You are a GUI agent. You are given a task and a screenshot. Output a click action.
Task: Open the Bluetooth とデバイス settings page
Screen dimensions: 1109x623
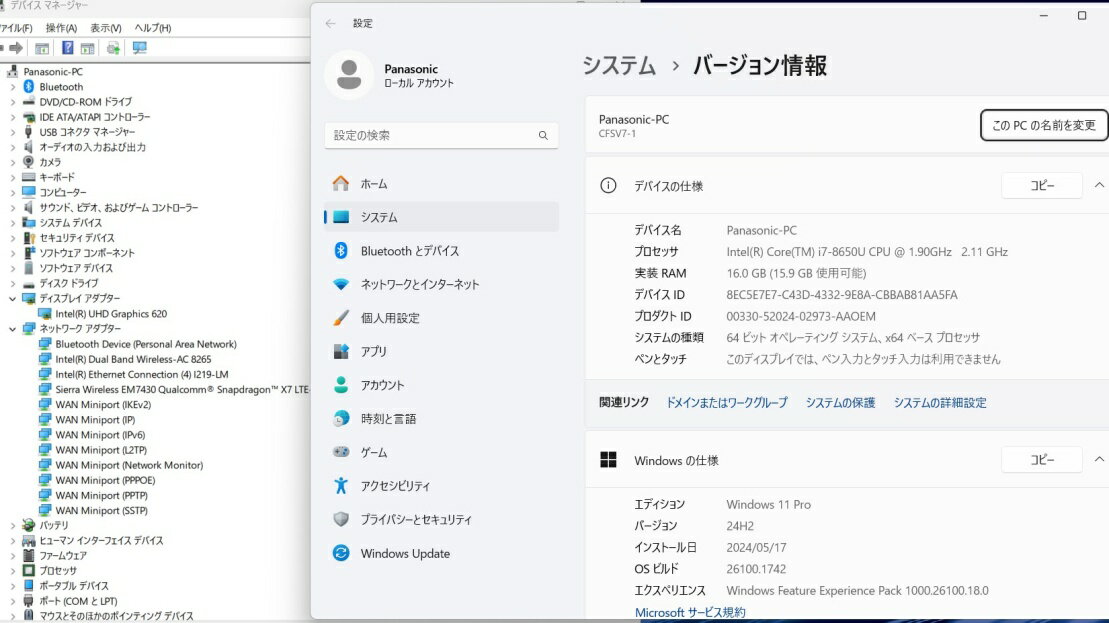point(409,251)
